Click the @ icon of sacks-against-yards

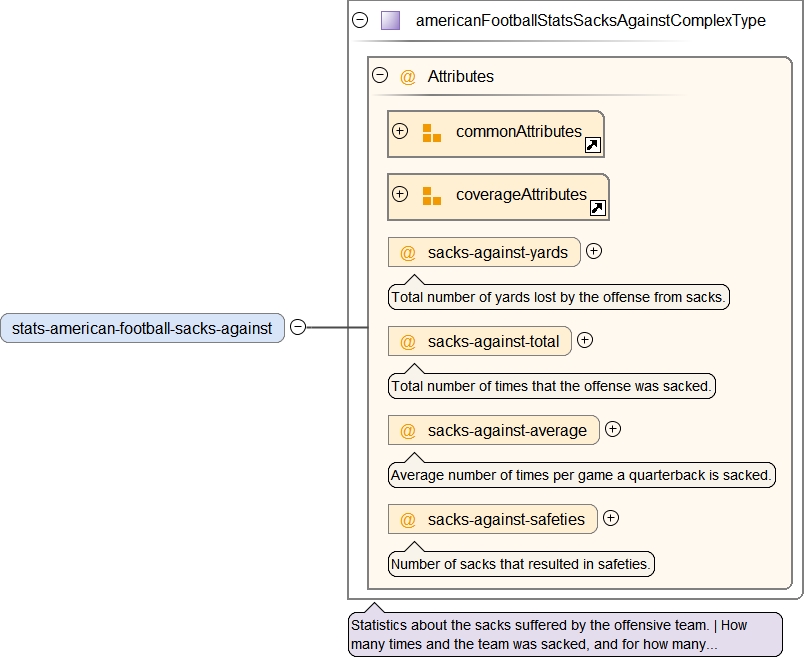click(x=408, y=253)
